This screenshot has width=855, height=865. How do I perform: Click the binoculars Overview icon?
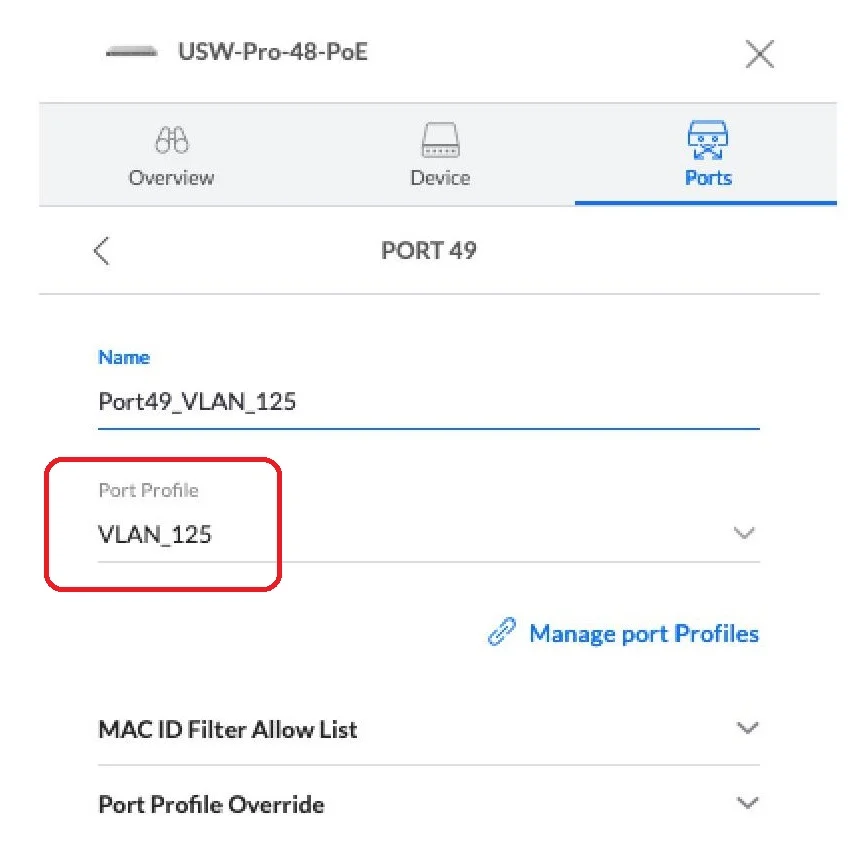pos(171,140)
